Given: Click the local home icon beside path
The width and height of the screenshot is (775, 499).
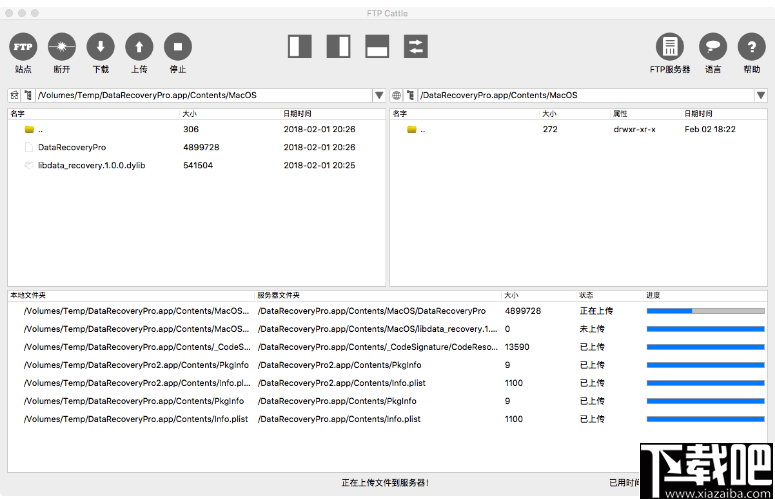Looking at the screenshot, I should (14, 95).
